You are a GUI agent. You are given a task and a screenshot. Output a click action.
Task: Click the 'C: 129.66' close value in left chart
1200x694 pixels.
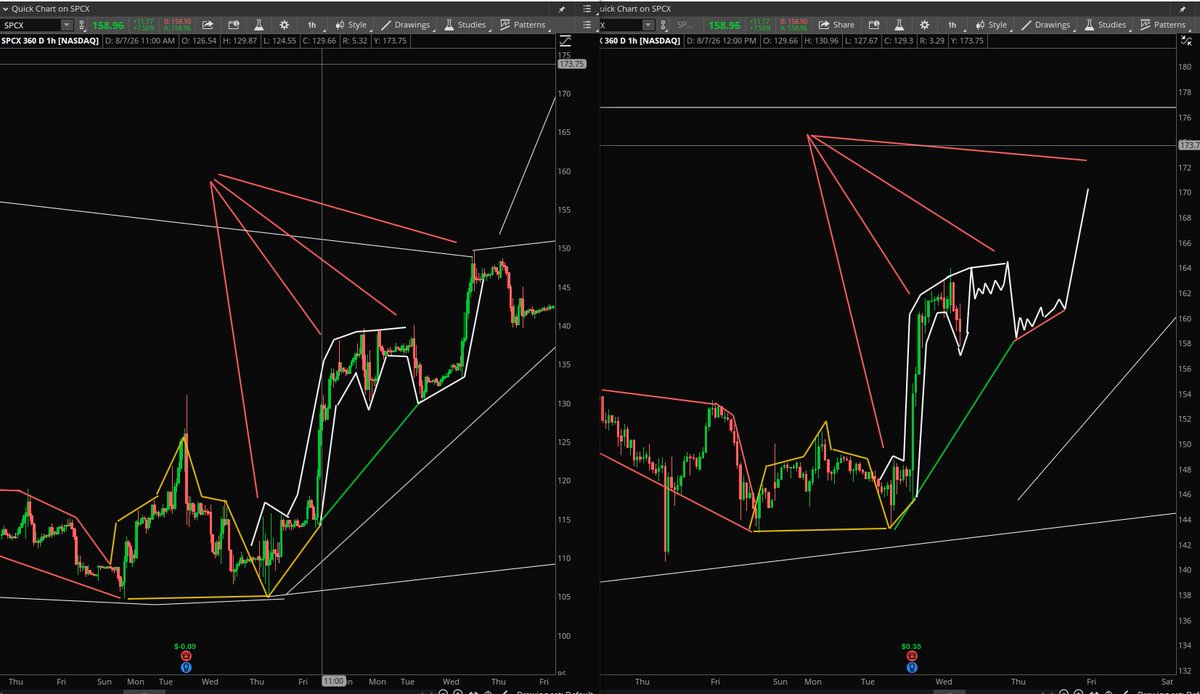(320, 41)
